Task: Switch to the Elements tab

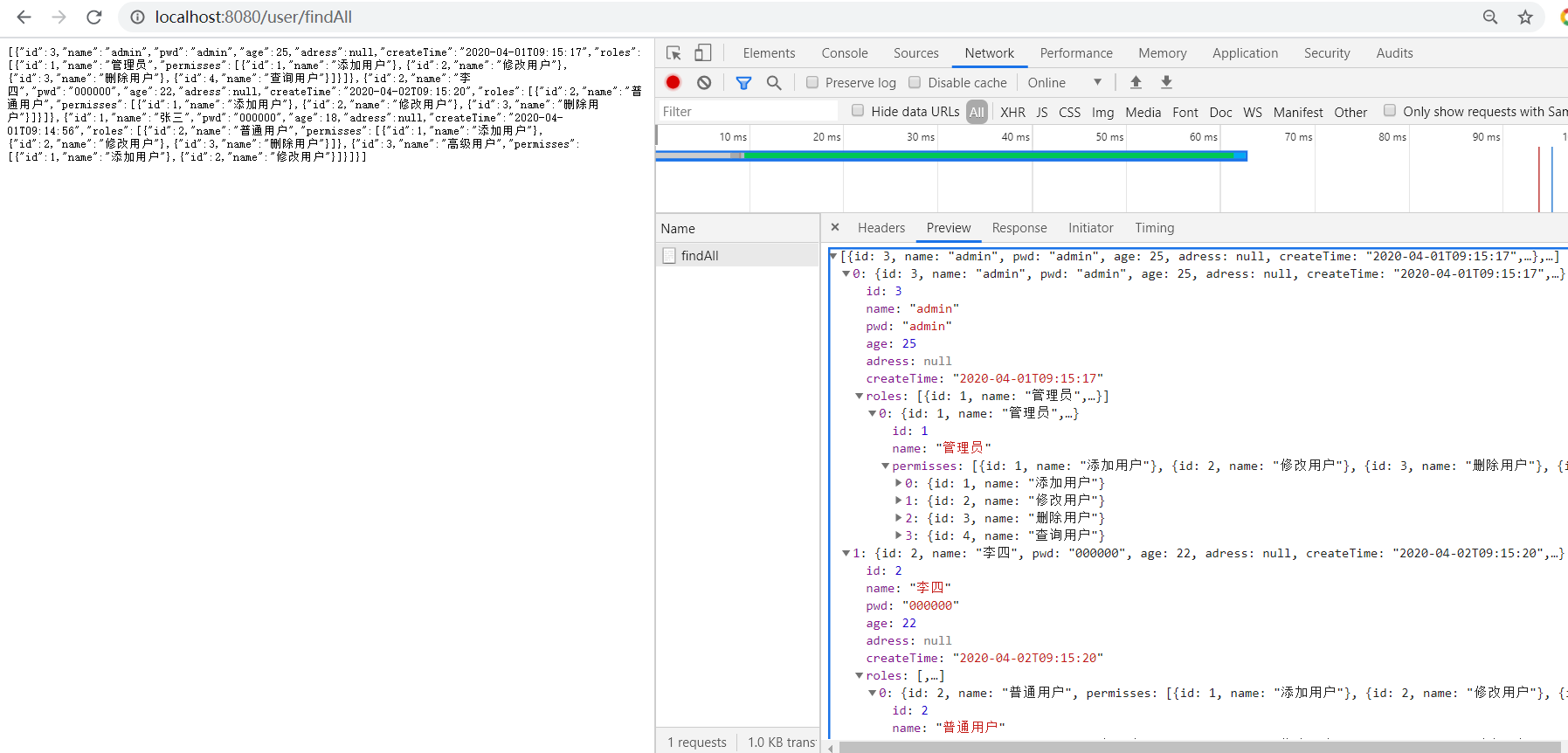Action: (x=769, y=53)
